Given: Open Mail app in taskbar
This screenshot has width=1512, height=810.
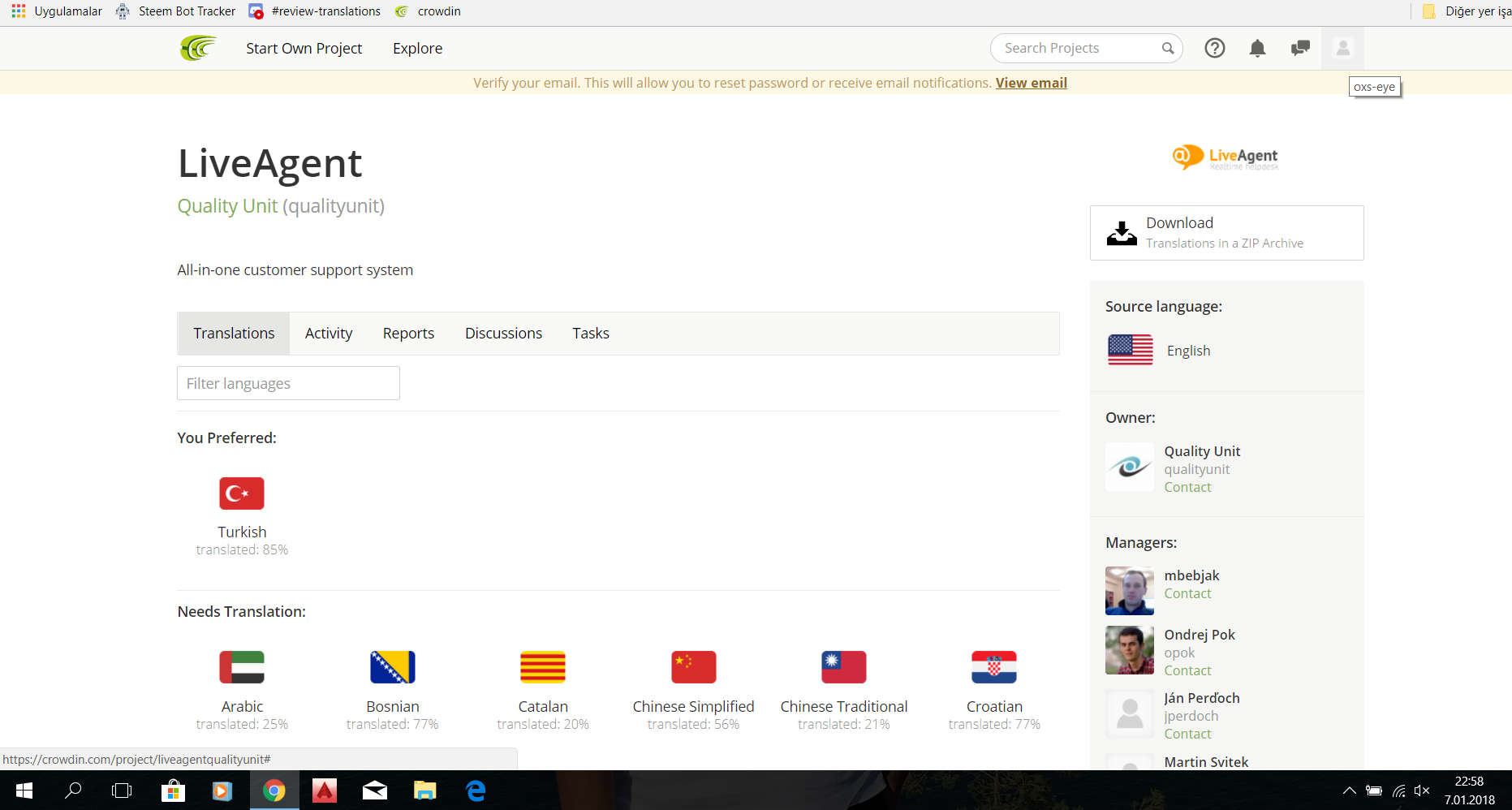Looking at the screenshot, I should [x=375, y=791].
